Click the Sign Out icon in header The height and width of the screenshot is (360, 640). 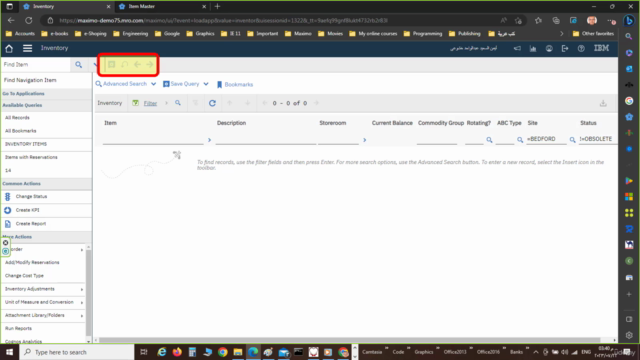pyautogui.click(x=565, y=49)
